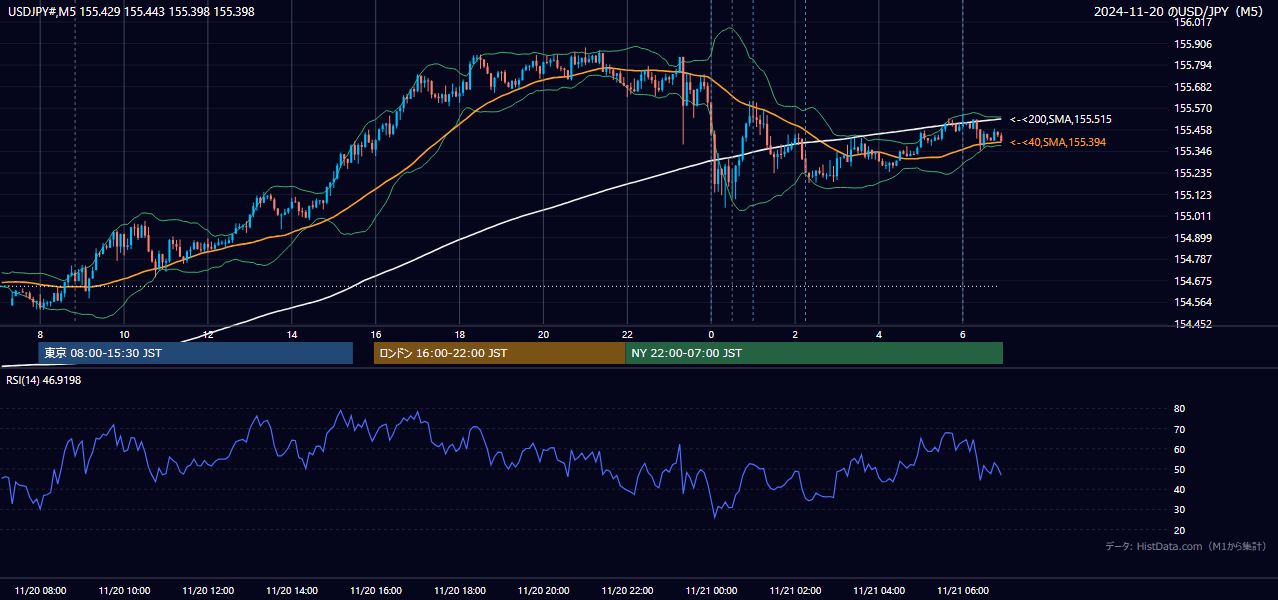Click RSI level 30 on the axis

1180,510
